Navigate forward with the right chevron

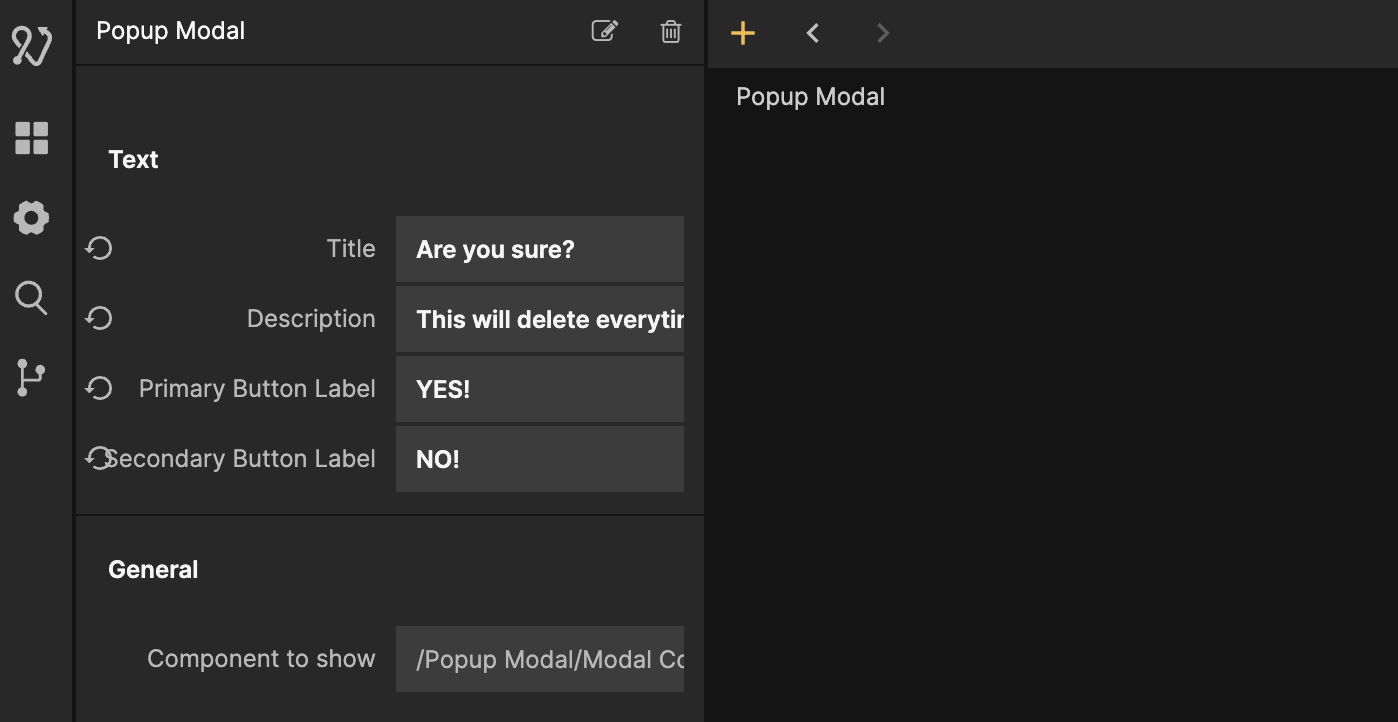pos(882,33)
